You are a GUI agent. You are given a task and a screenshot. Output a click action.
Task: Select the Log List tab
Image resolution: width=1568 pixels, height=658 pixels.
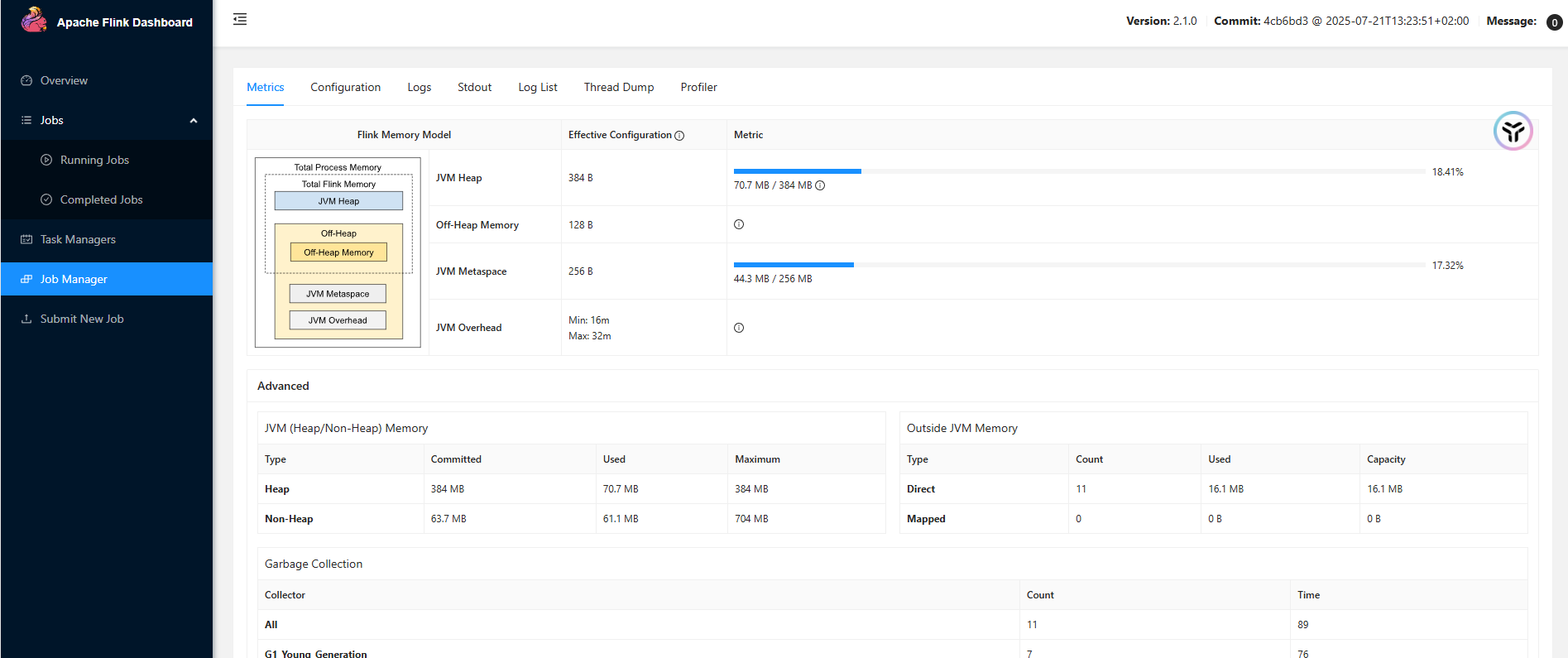[x=537, y=87]
